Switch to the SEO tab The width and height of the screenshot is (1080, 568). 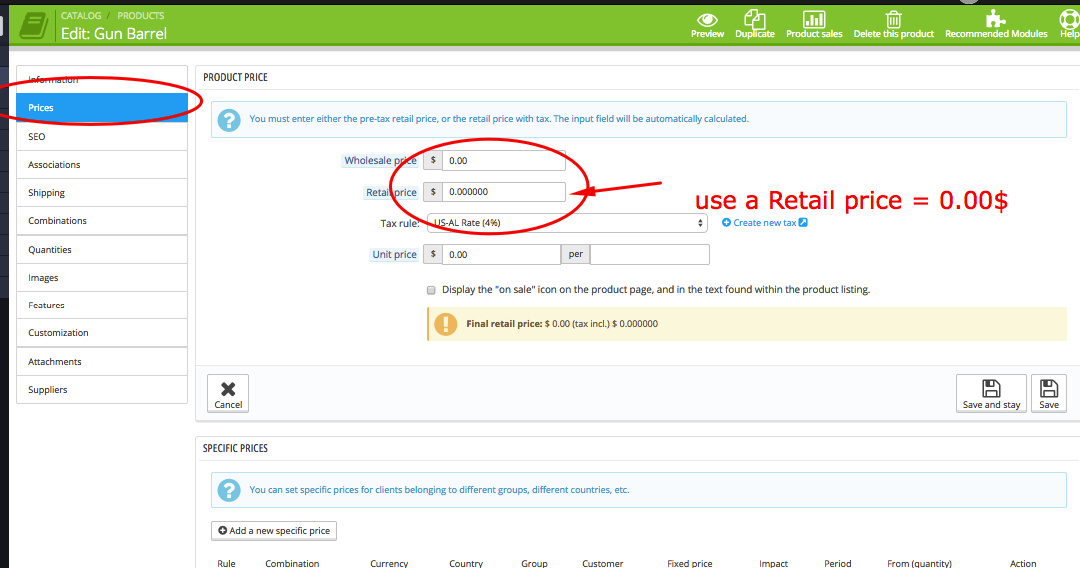click(x=102, y=136)
